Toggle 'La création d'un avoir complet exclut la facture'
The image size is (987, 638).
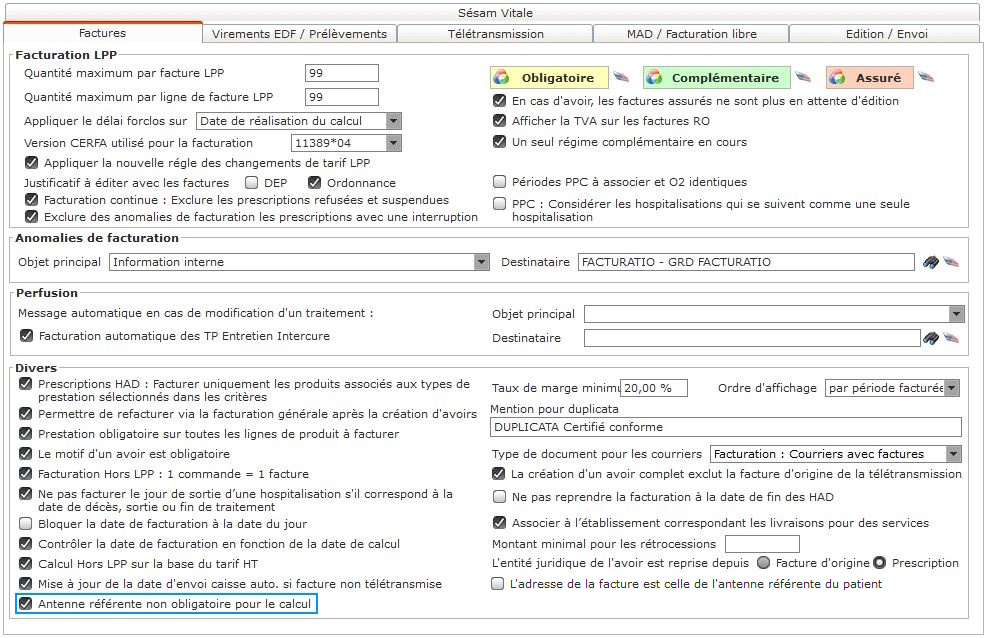click(x=499, y=474)
